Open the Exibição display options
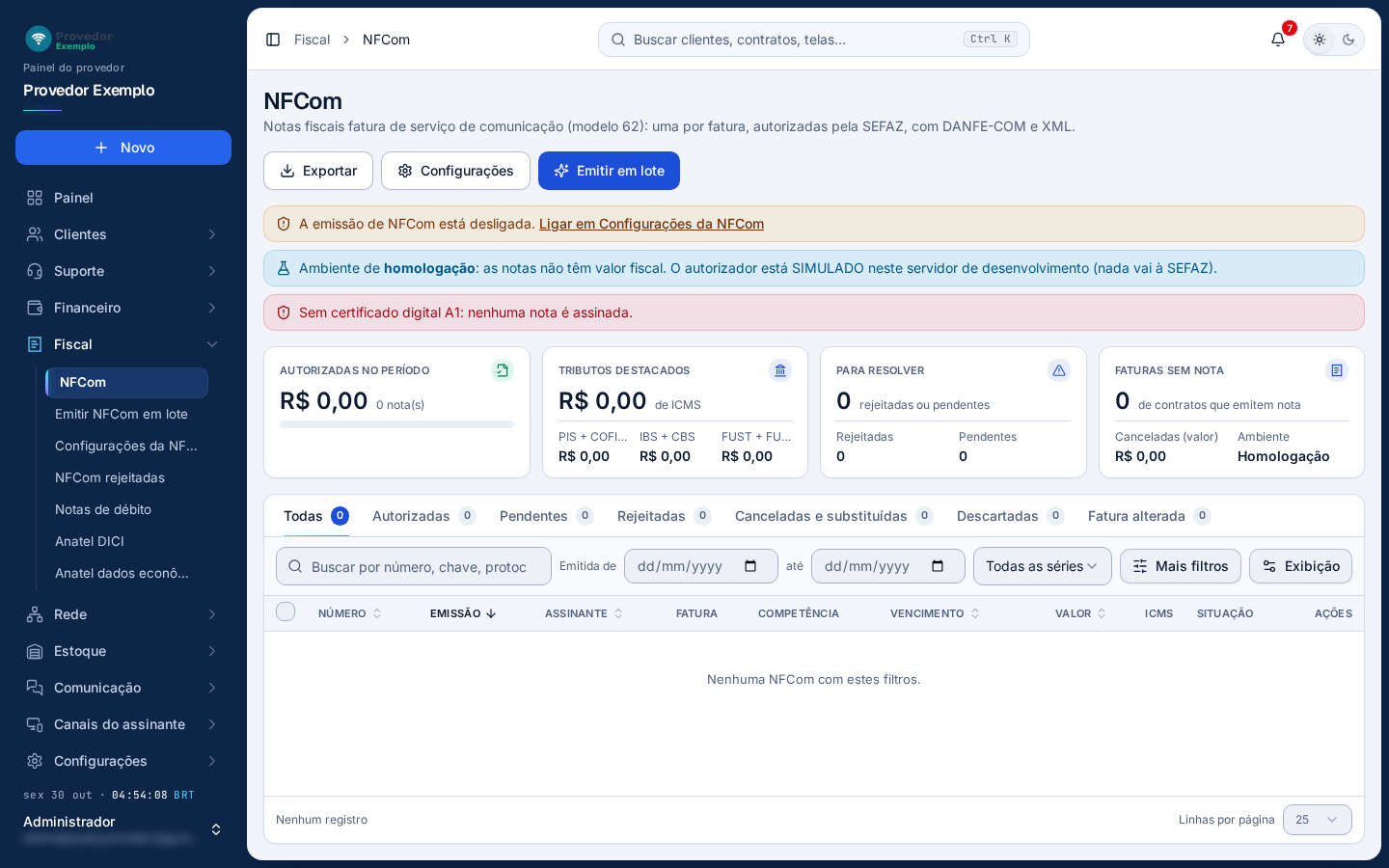The width and height of the screenshot is (1389, 868). [1300, 566]
